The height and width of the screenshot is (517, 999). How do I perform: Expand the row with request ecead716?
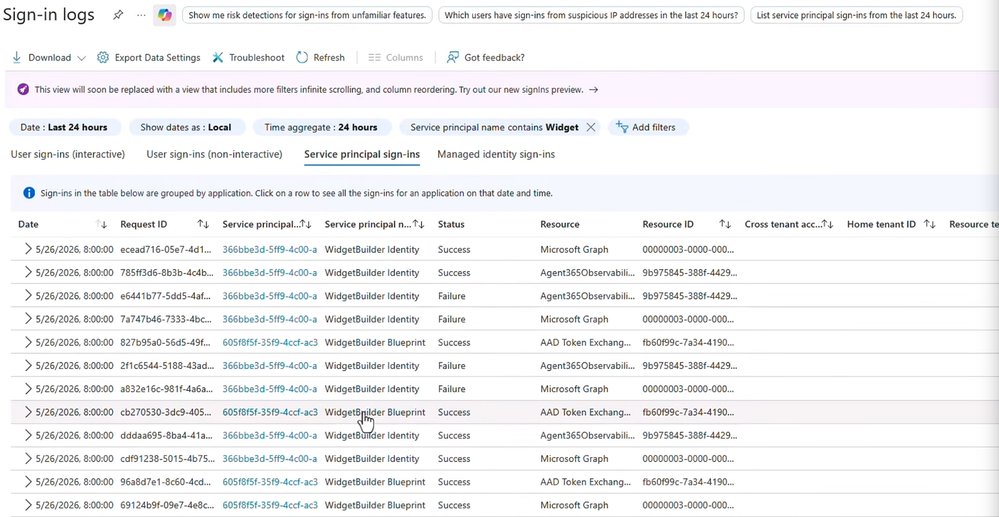pyautogui.click(x=28, y=249)
